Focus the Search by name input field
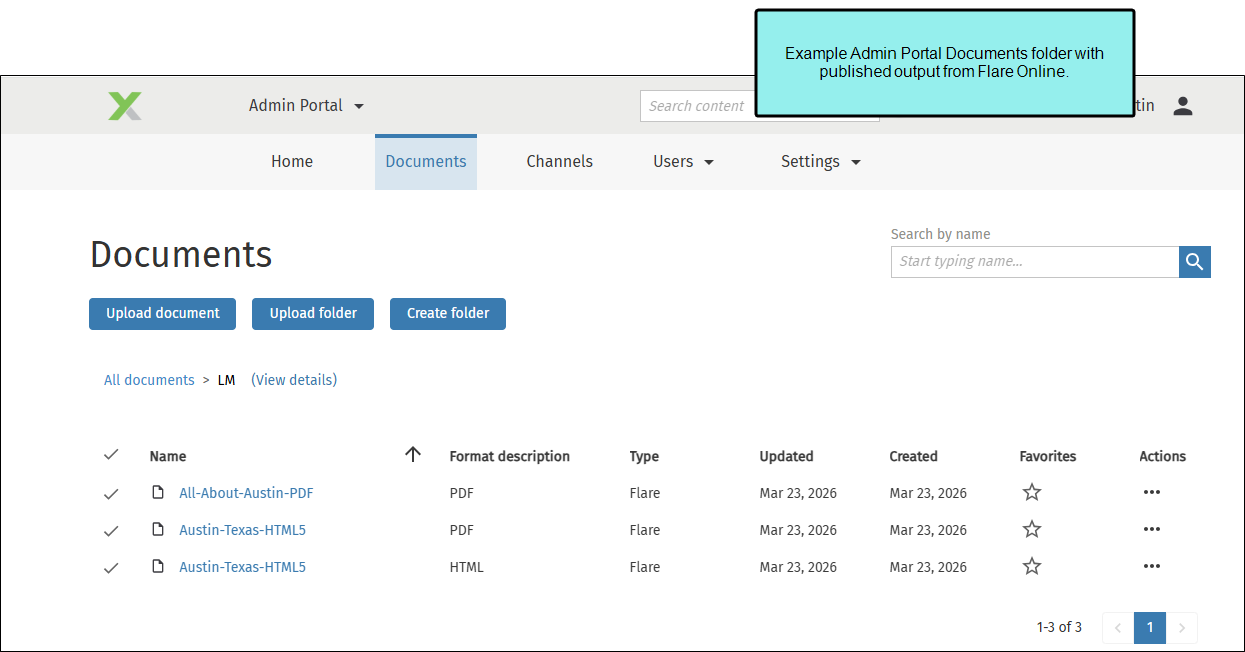 point(1034,262)
